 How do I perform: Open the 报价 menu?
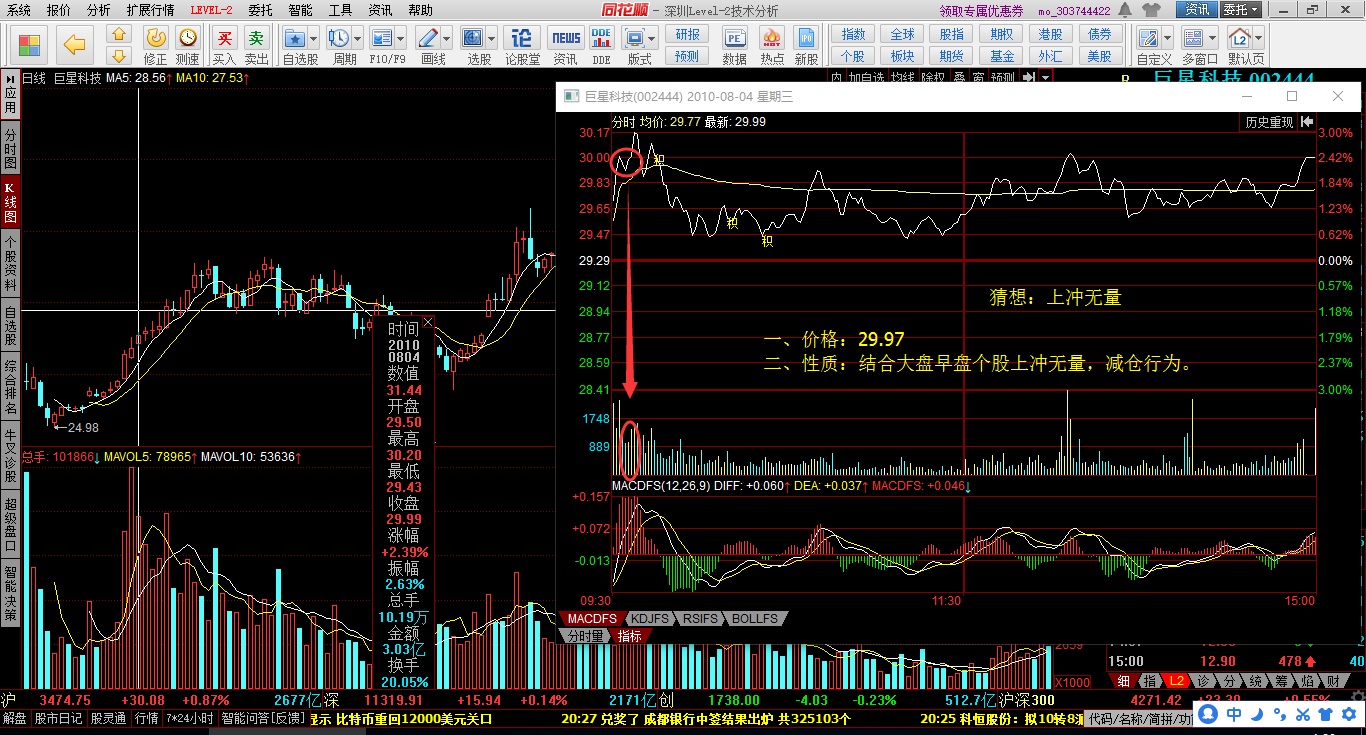pos(59,10)
